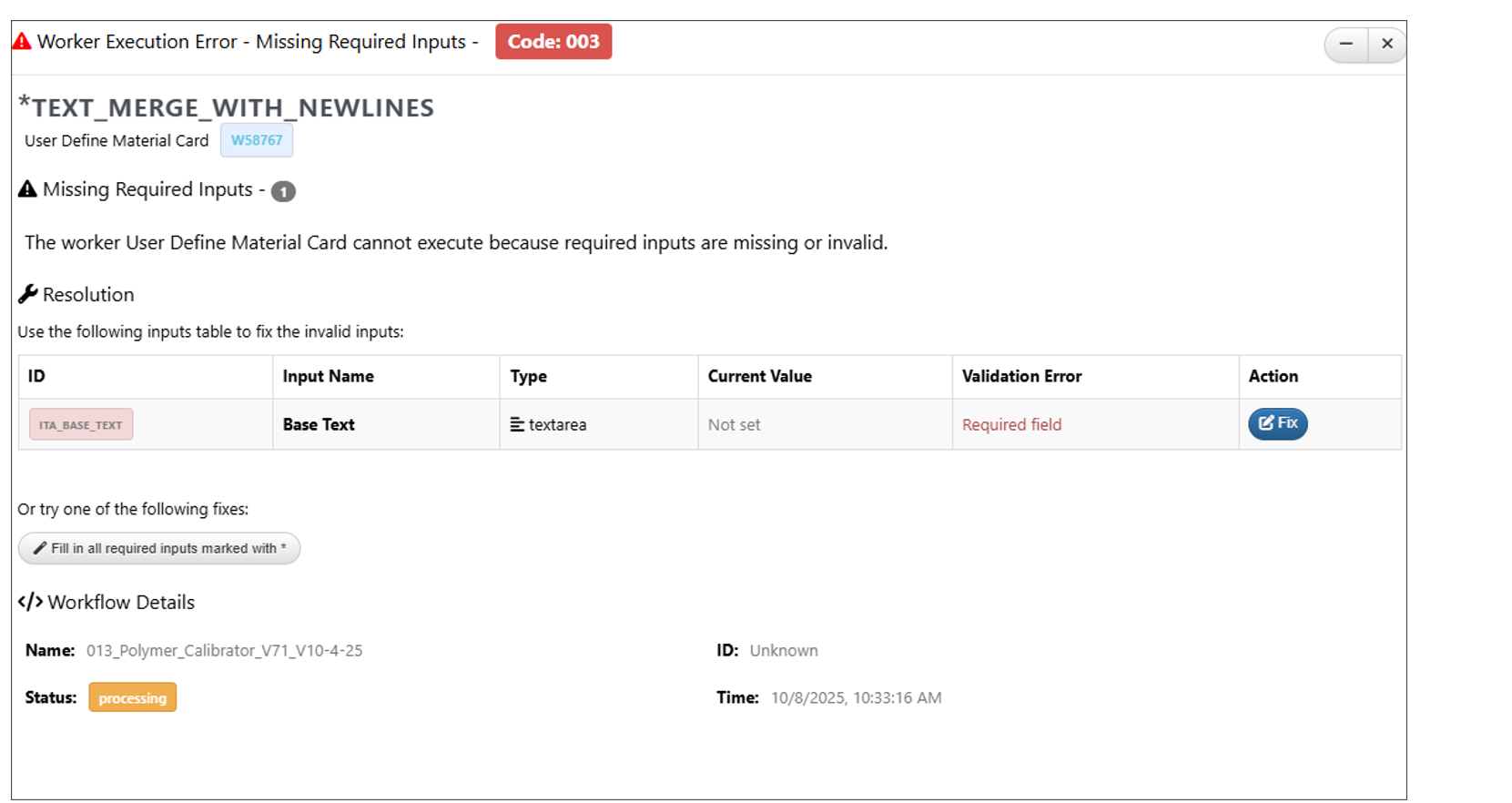1512x803 pixels.
Task: Click the Validation Error column header
Action: [x=1021, y=376]
